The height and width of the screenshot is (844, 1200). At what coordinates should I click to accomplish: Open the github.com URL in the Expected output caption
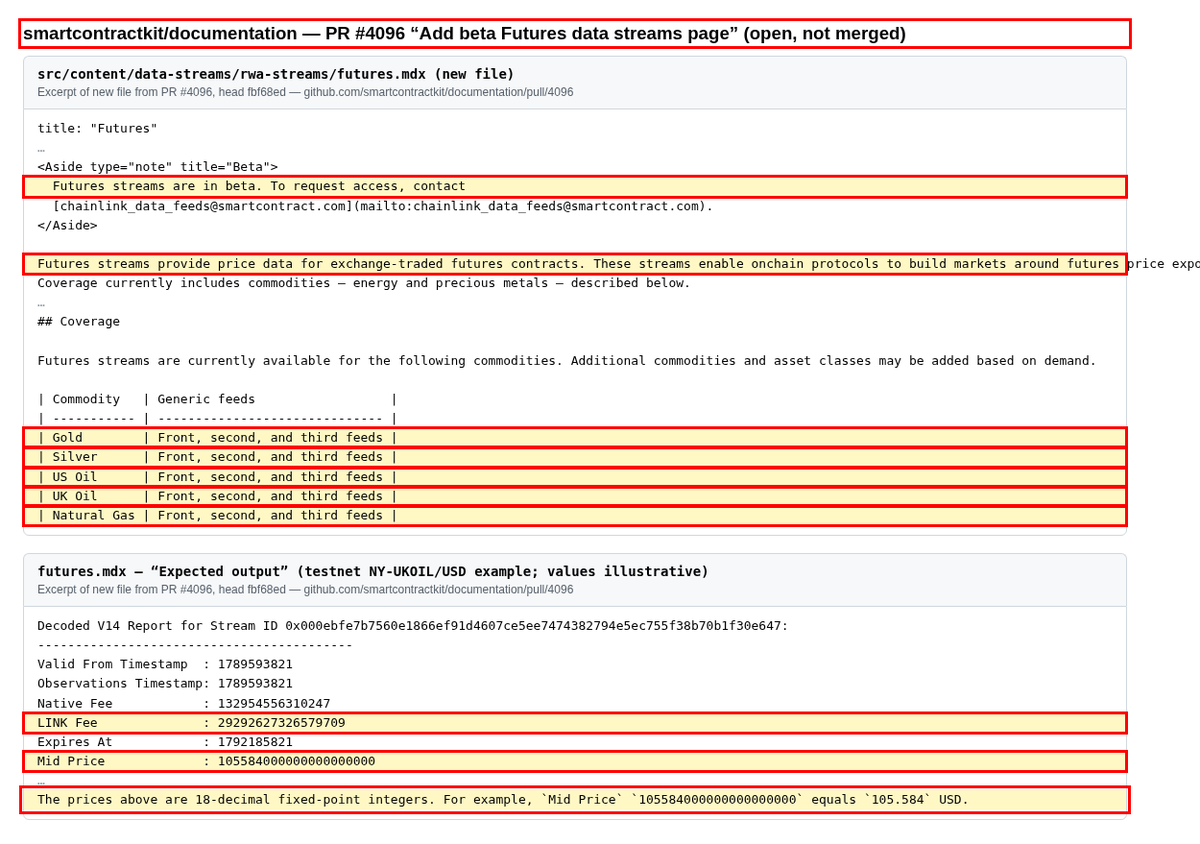point(439,590)
